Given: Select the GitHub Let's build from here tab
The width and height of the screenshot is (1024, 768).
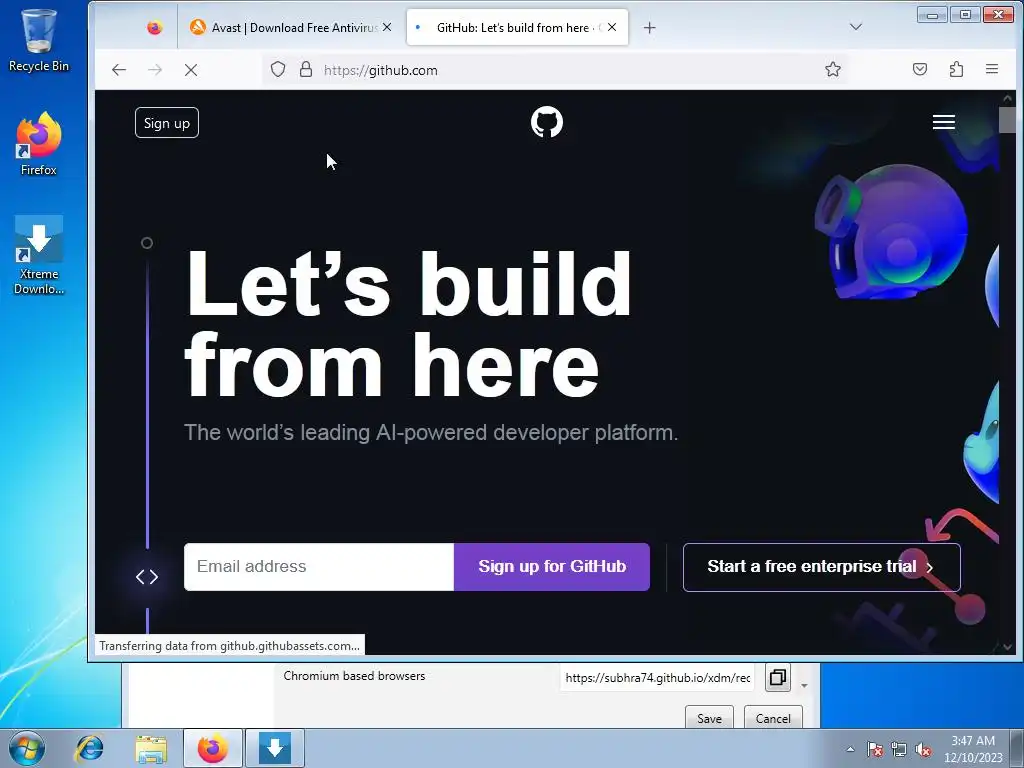Looking at the screenshot, I should click(x=517, y=27).
